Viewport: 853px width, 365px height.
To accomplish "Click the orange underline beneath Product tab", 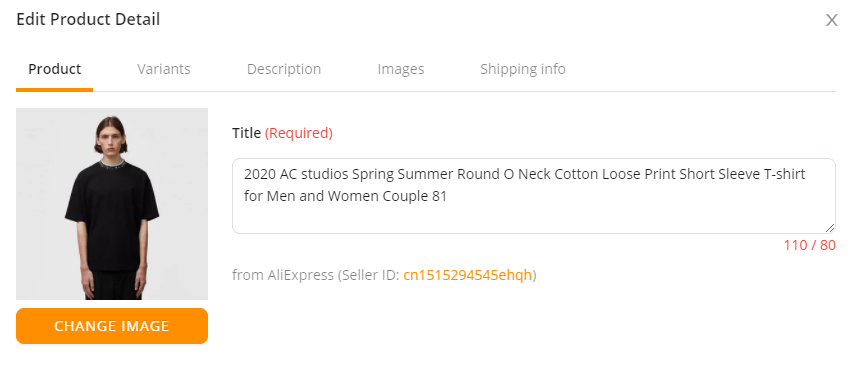I will (x=54, y=90).
